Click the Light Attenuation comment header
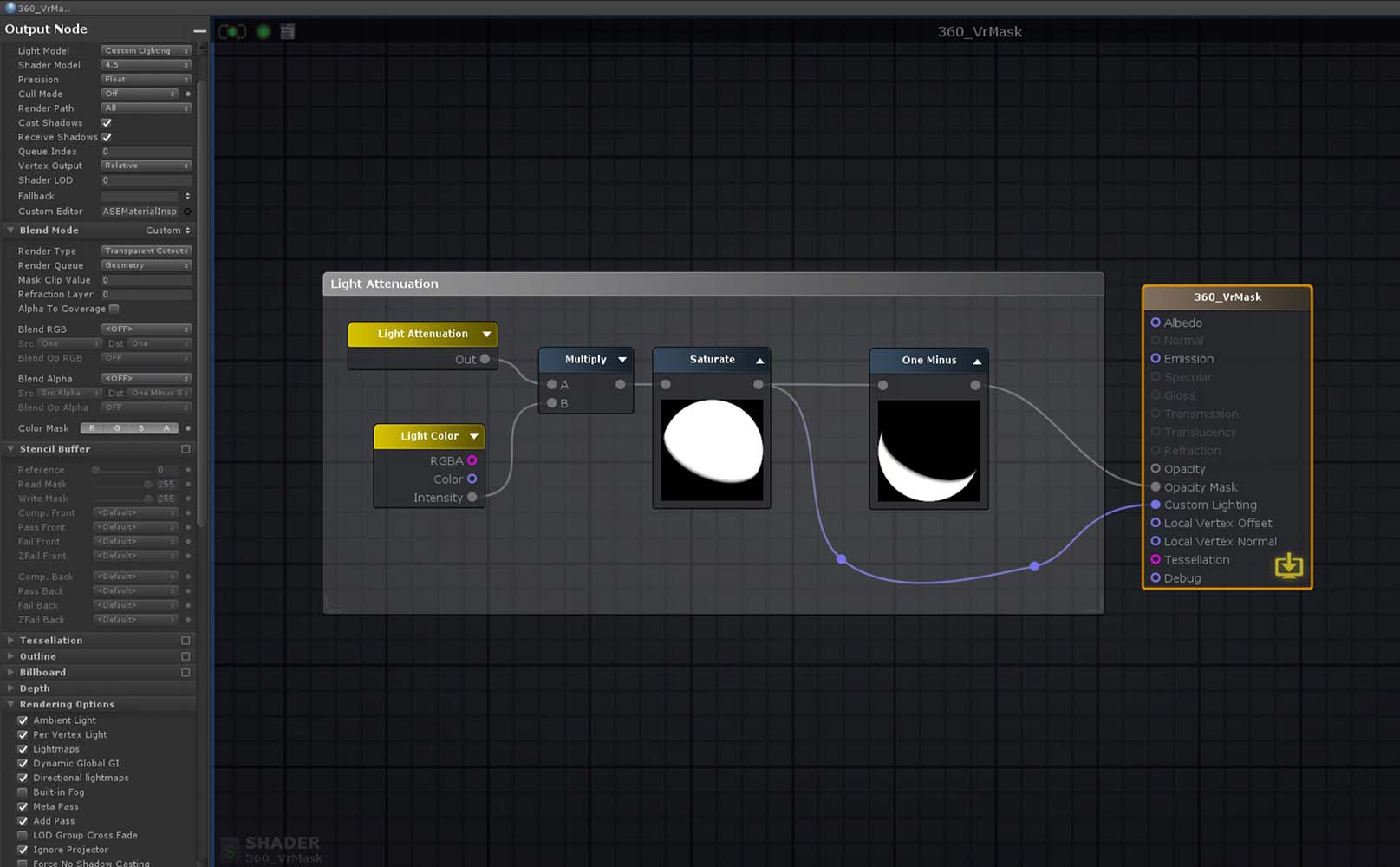This screenshot has height=867, width=1400. (x=713, y=284)
